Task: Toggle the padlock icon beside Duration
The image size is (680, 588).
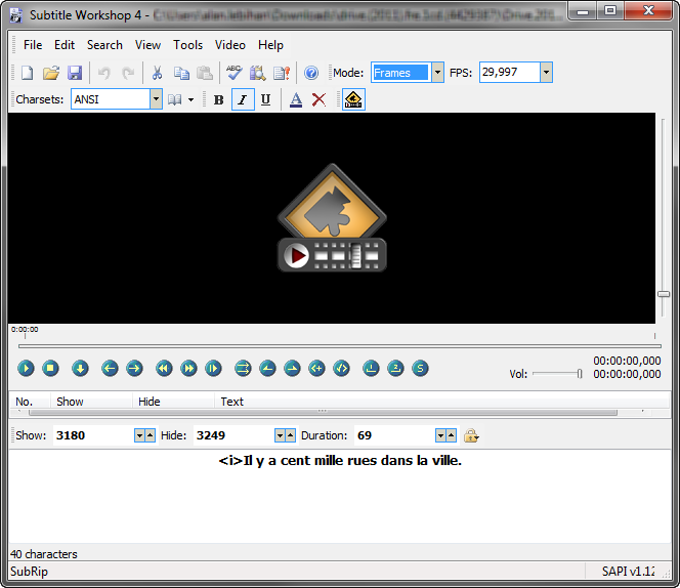Action: pyautogui.click(x=471, y=435)
